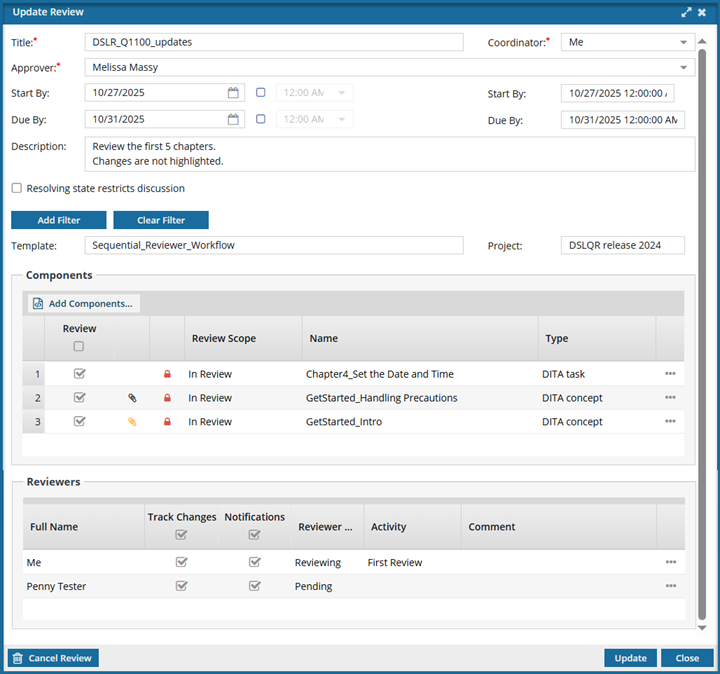
Task: Click red lock icon for Chapter4 row
Action: pos(167,374)
